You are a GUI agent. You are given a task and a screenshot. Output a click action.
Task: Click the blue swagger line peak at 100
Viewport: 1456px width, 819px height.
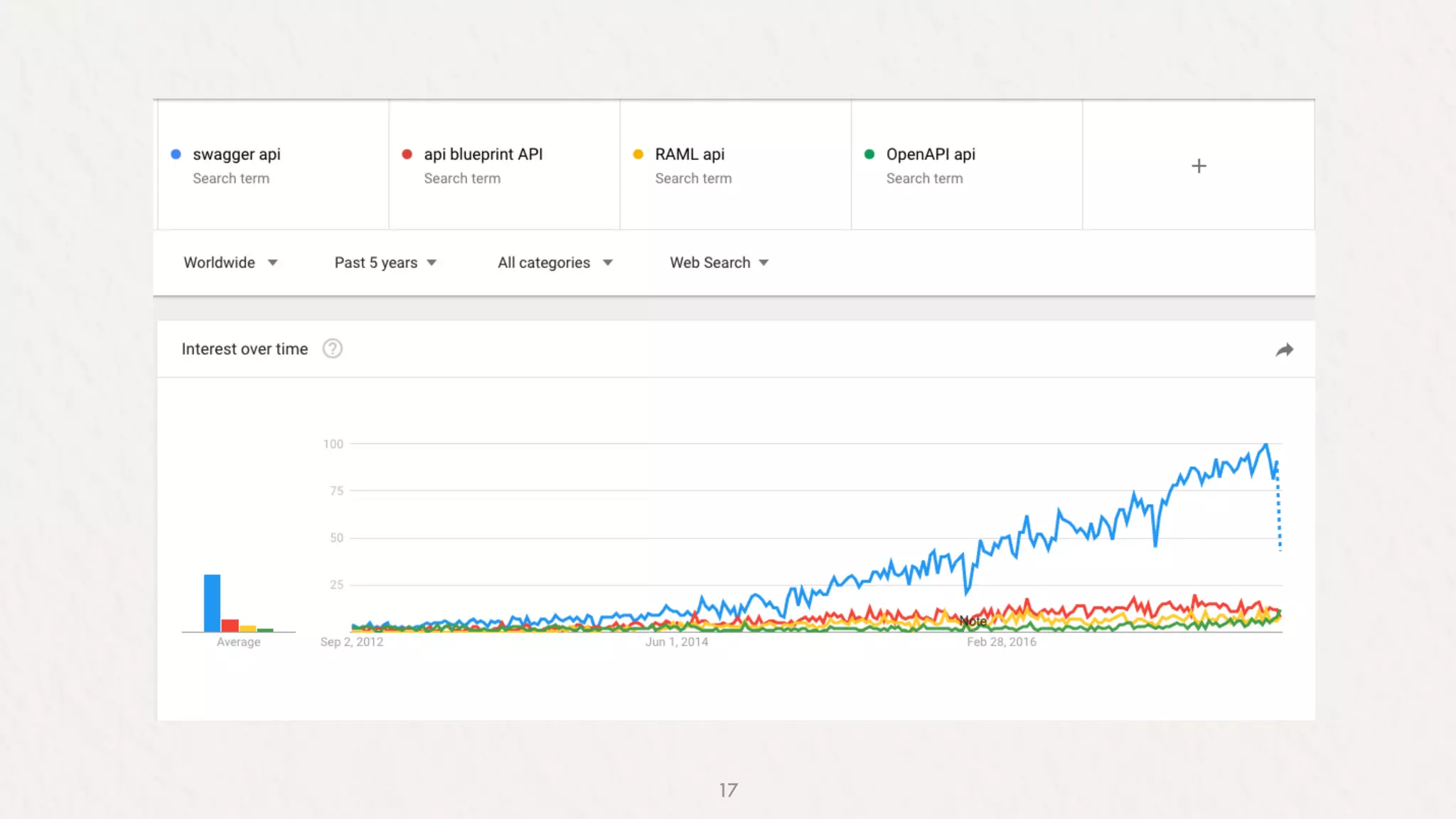[x=1265, y=446]
